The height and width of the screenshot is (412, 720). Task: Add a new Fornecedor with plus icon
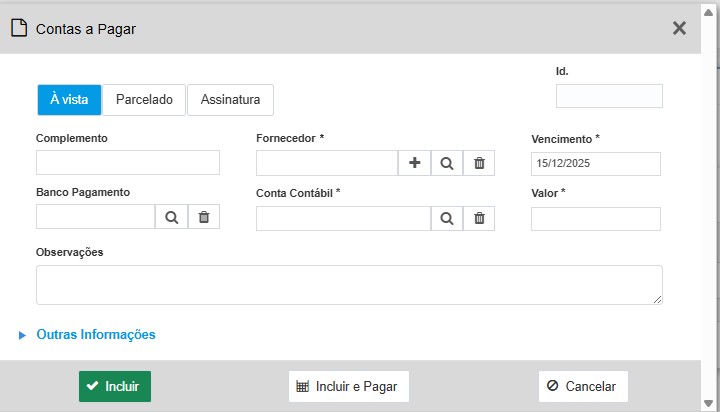pos(414,163)
